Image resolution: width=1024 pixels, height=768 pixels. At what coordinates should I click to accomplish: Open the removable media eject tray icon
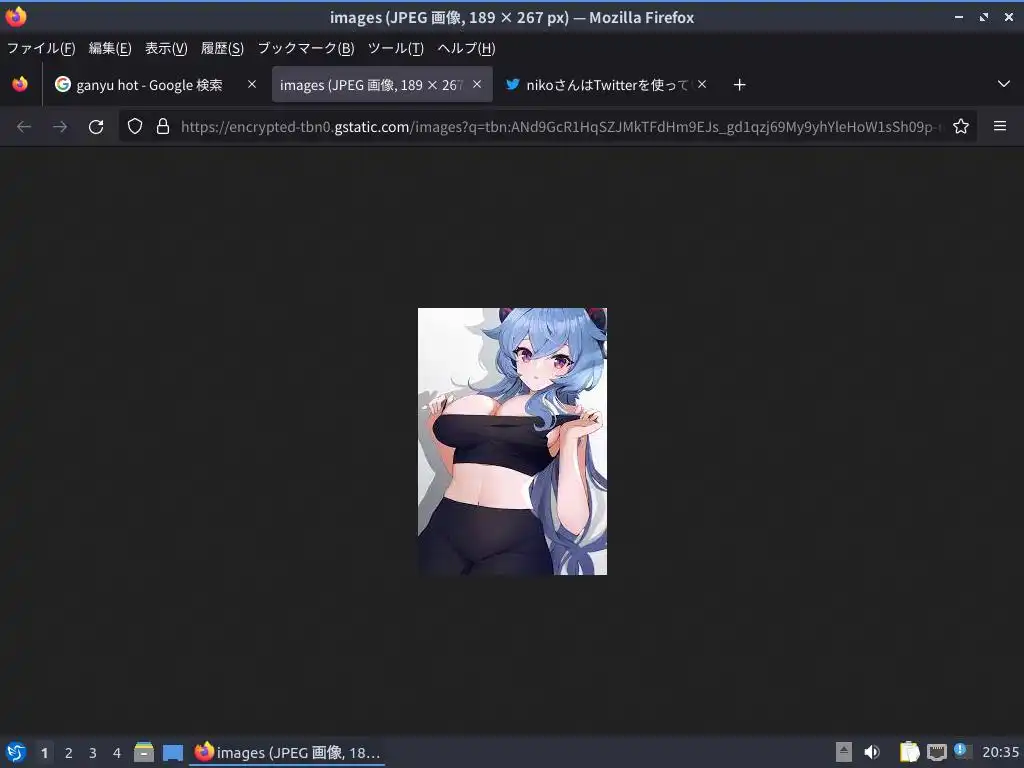pyautogui.click(x=844, y=752)
